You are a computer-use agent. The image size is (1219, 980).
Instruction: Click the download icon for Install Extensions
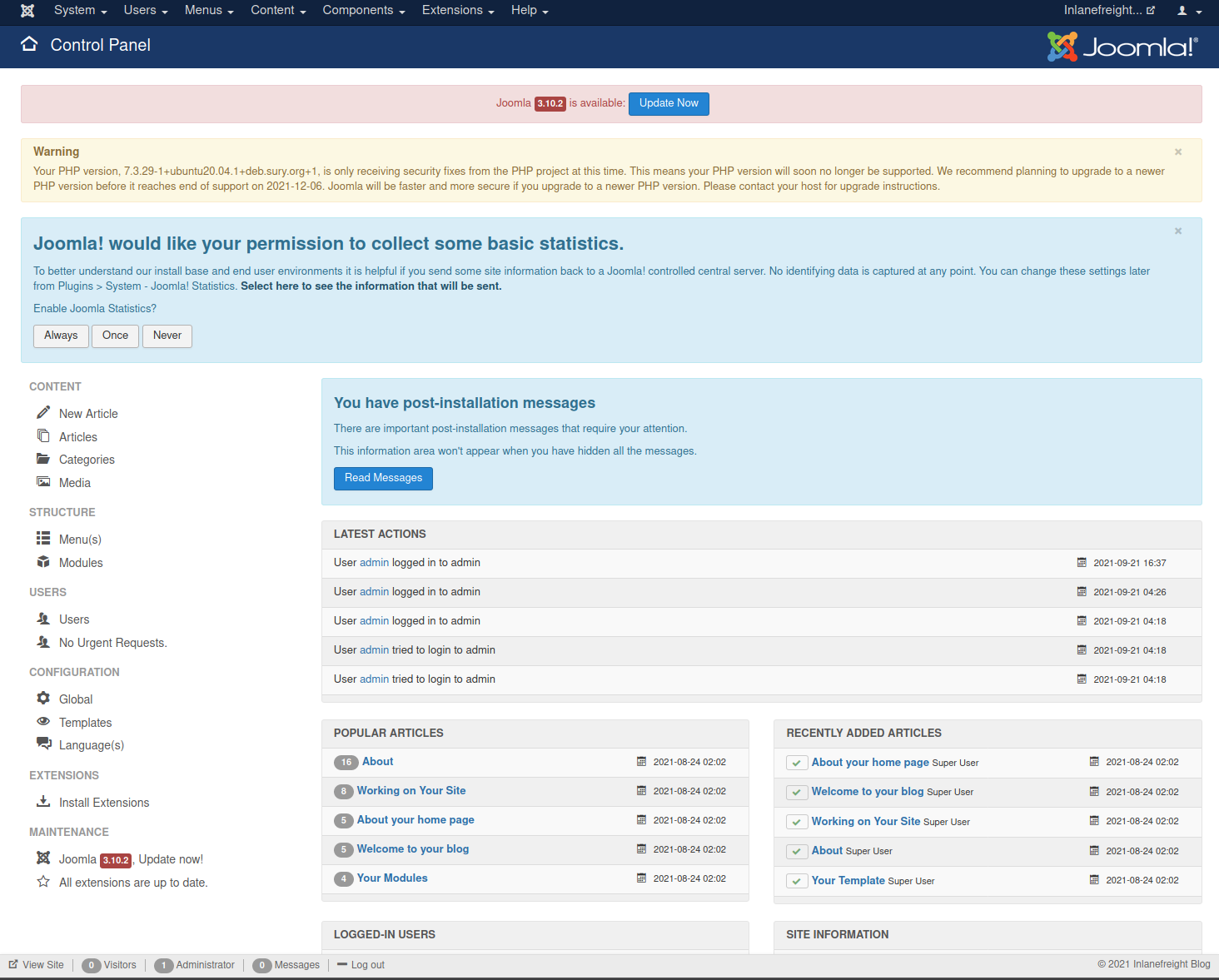43,802
